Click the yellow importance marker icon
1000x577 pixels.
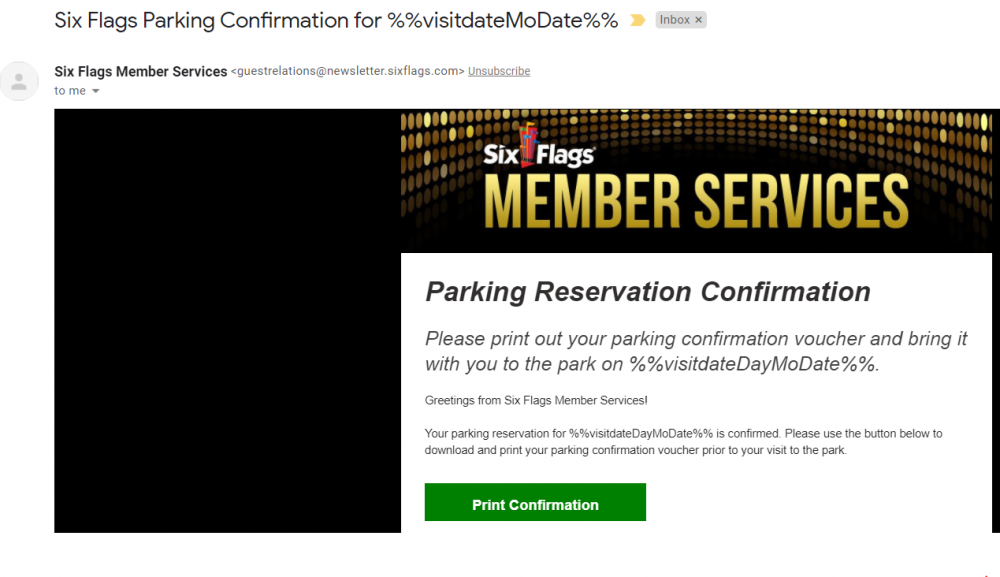637,20
